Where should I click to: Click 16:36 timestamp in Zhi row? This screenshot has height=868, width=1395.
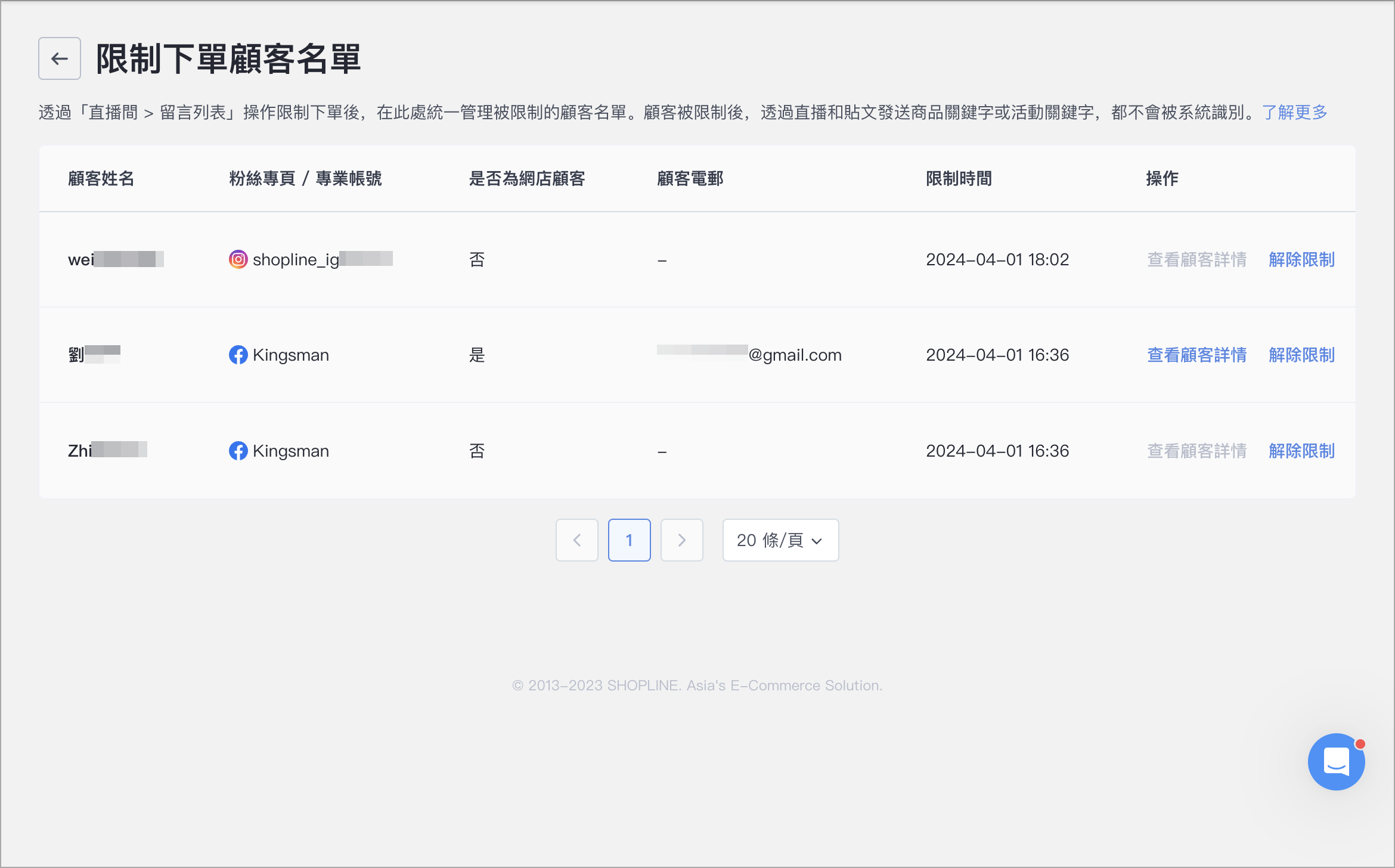[x=997, y=451]
